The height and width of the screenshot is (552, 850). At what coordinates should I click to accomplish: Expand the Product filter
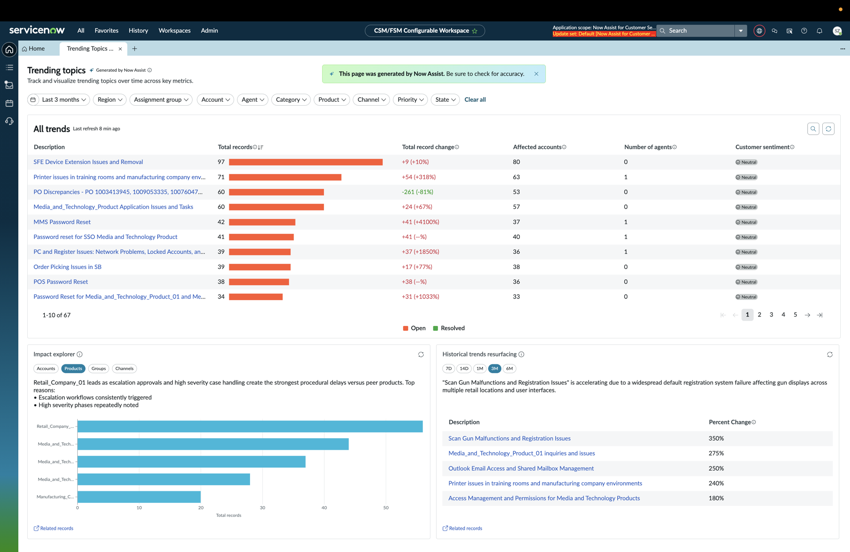point(332,100)
